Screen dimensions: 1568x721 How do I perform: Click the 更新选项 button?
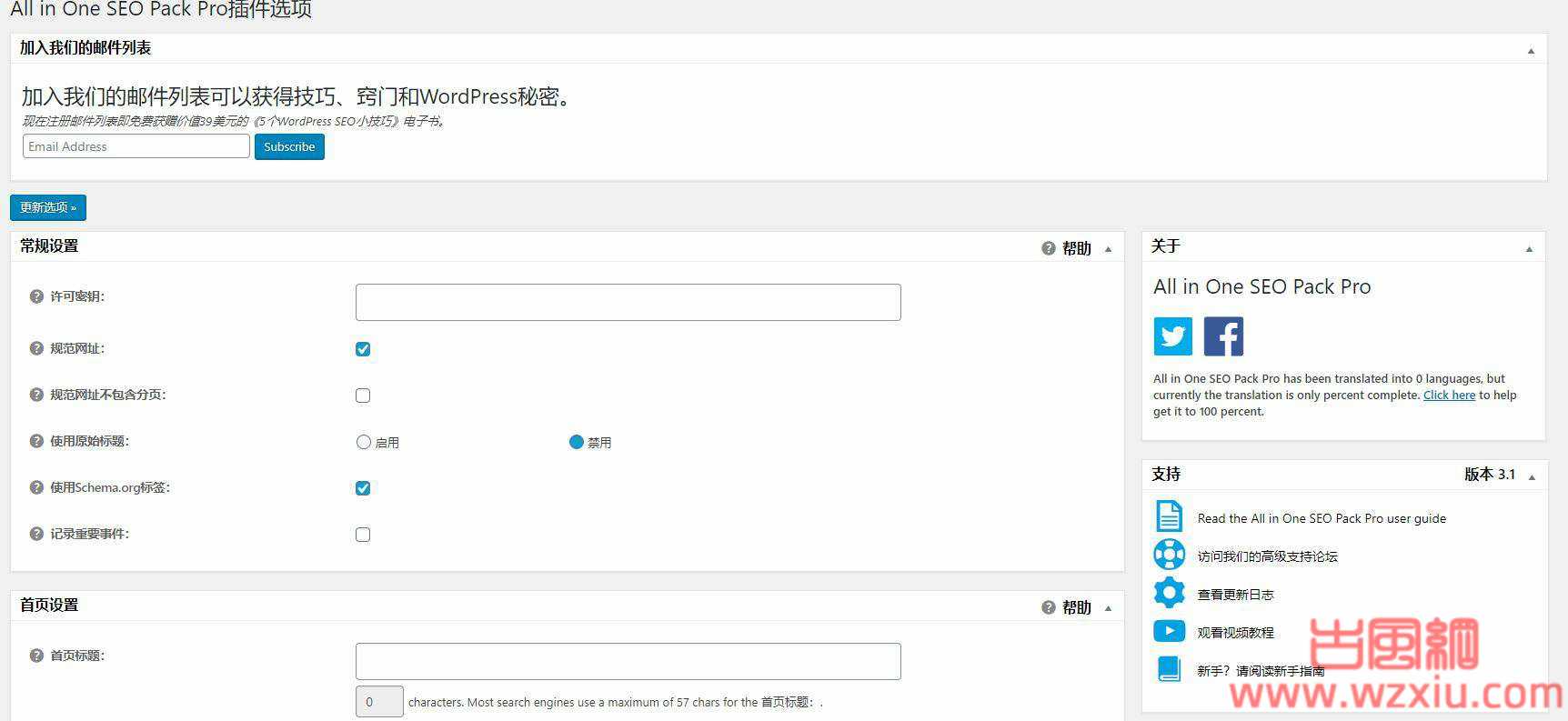48,207
